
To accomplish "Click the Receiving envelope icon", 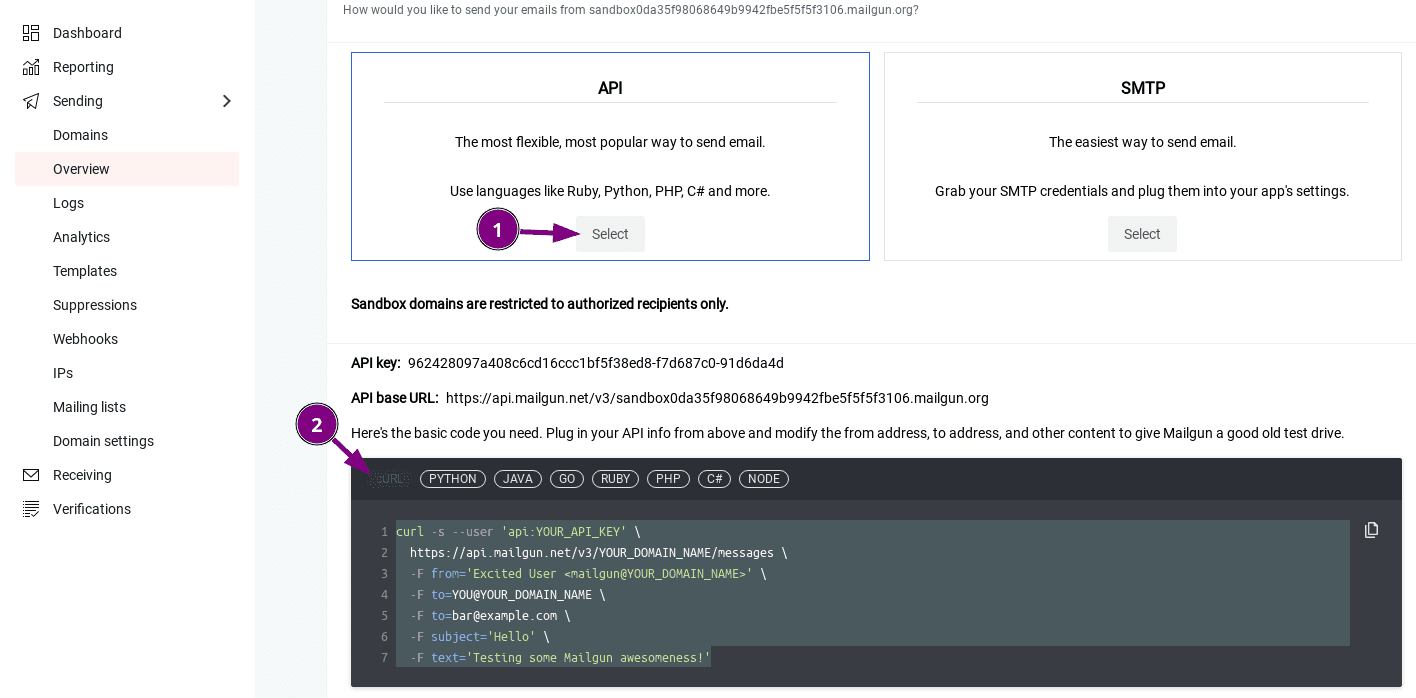I will [31, 475].
